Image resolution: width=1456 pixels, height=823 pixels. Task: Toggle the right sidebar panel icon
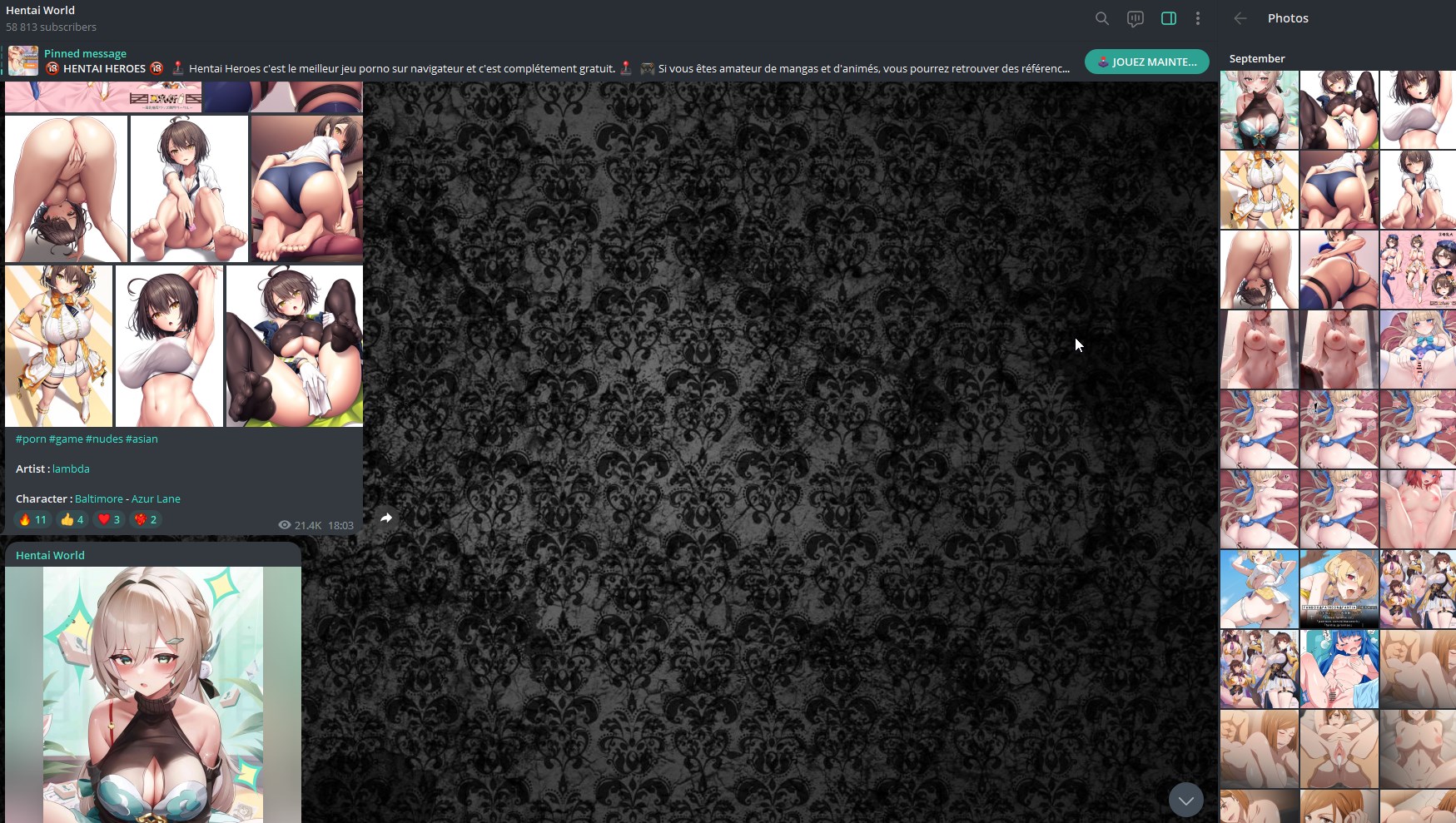tap(1168, 18)
